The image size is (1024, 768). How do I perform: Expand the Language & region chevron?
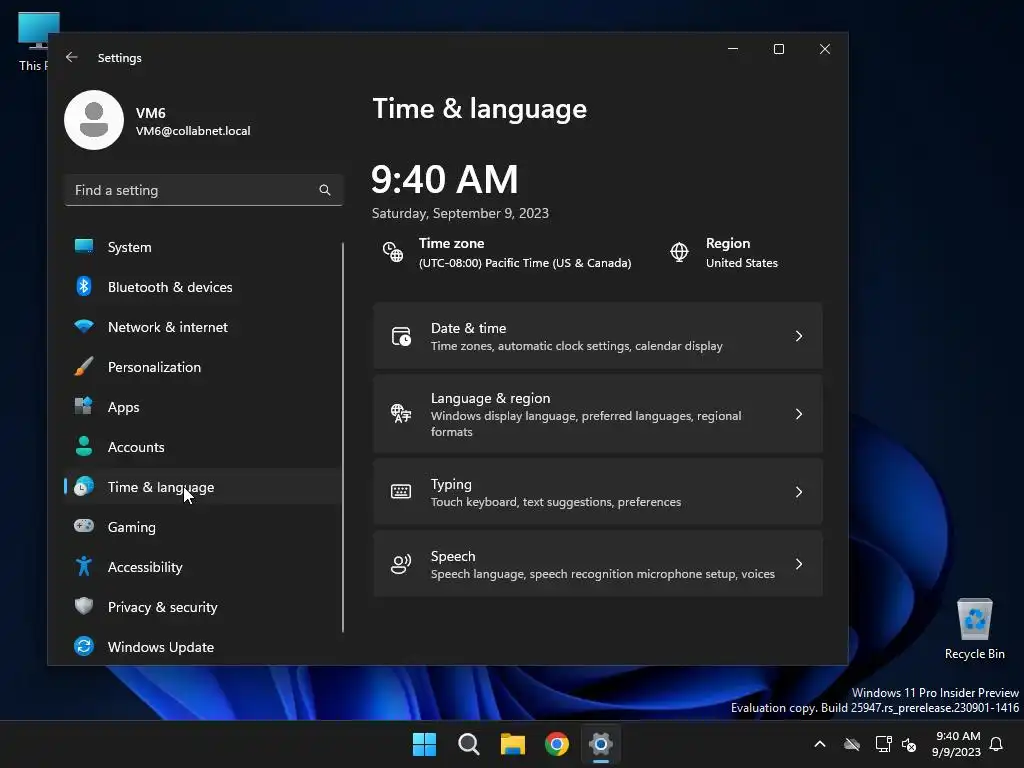(x=799, y=414)
